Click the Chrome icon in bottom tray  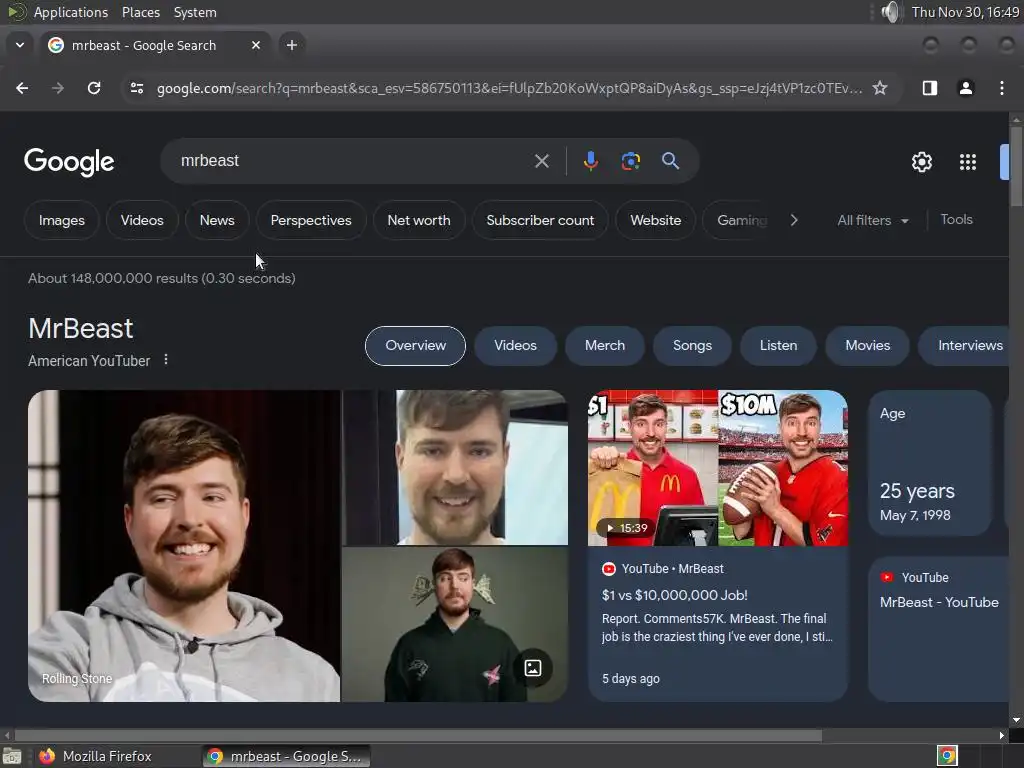(947, 756)
